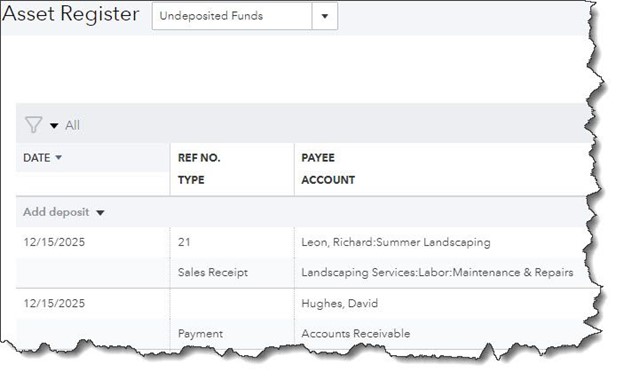Click the Accounts Receivable account cell
The width and height of the screenshot is (624, 380).
(356, 333)
